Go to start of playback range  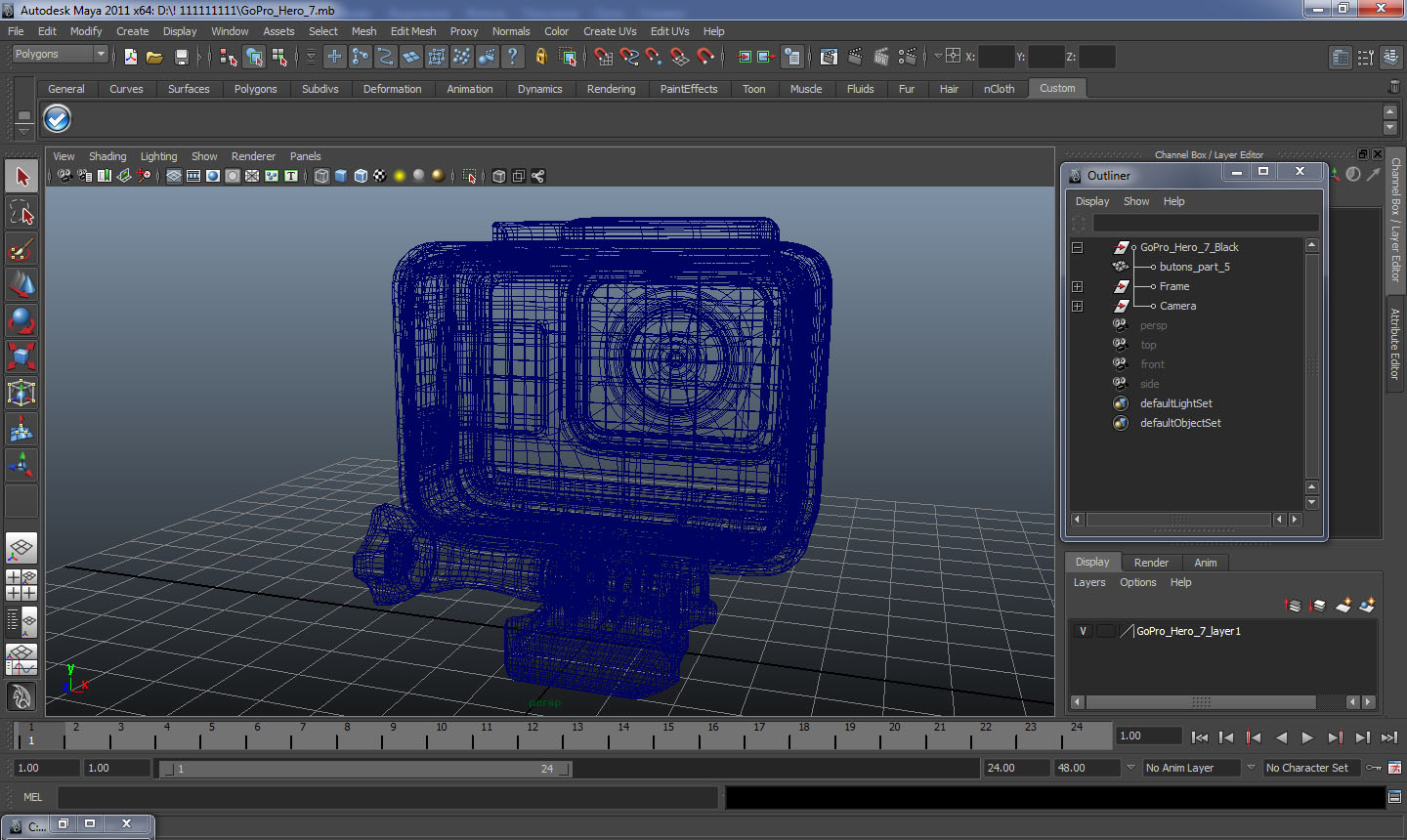[1200, 737]
